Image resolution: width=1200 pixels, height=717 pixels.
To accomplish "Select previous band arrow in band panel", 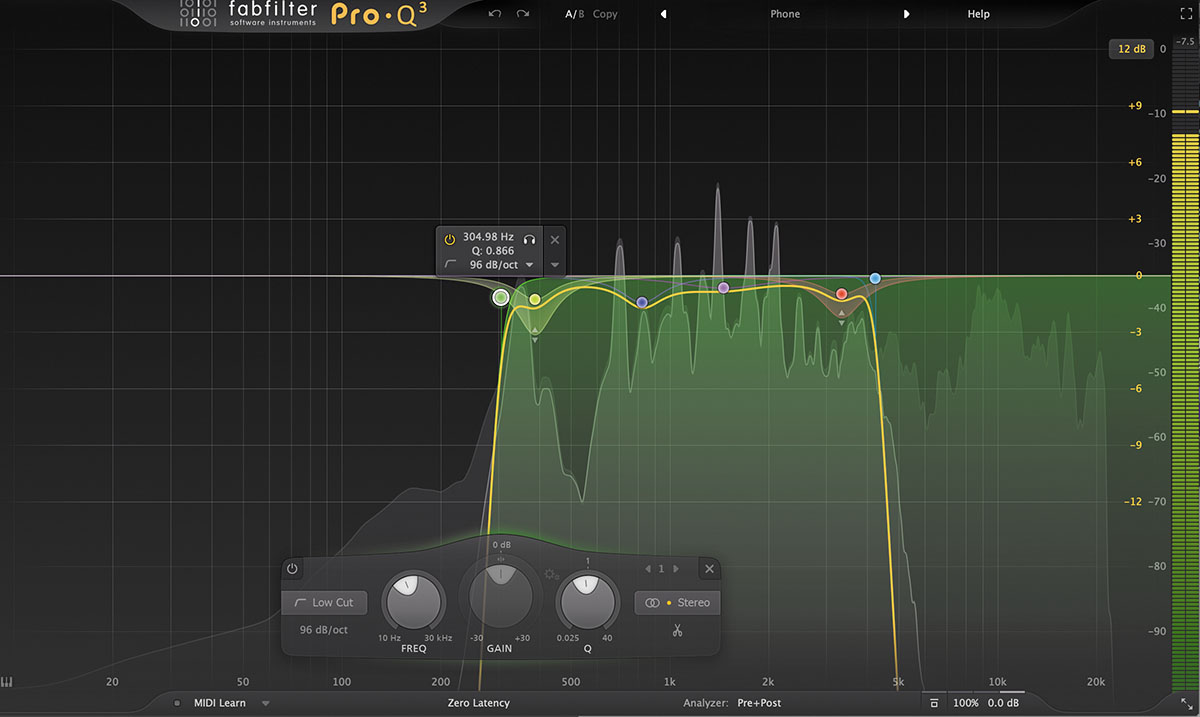I will (648, 569).
